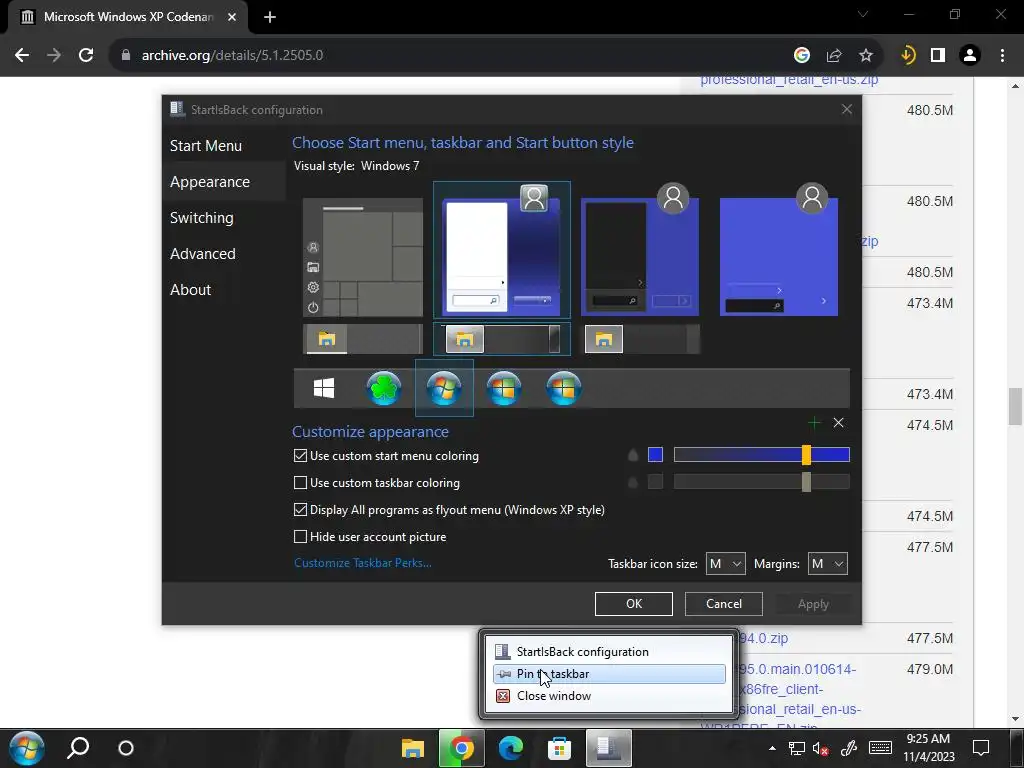Click the muted volume tray icon
The image size is (1024, 768).
821,748
